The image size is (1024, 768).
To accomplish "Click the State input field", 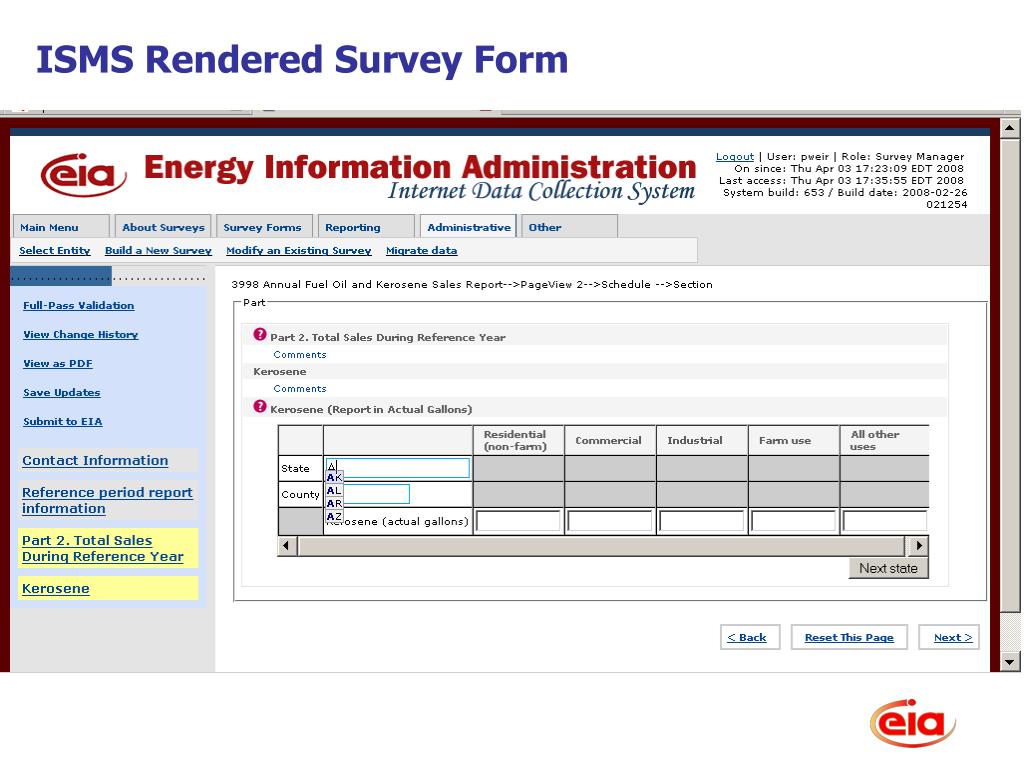I will pyautogui.click(x=398, y=468).
